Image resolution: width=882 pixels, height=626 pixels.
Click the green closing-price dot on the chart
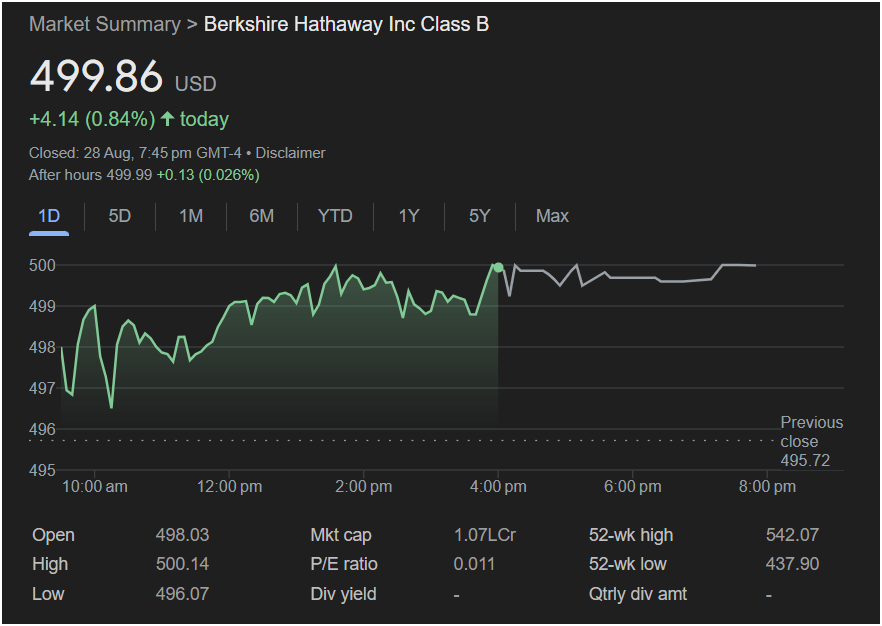coord(498,267)
